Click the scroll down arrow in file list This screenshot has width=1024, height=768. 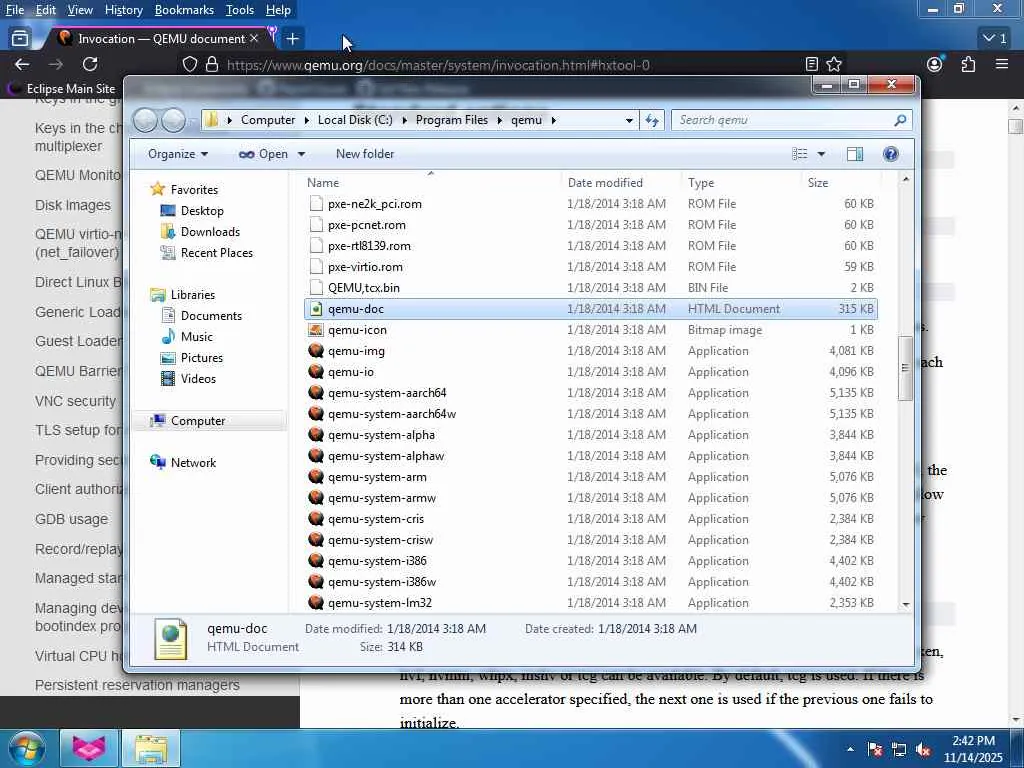click(x=906, y=605)
